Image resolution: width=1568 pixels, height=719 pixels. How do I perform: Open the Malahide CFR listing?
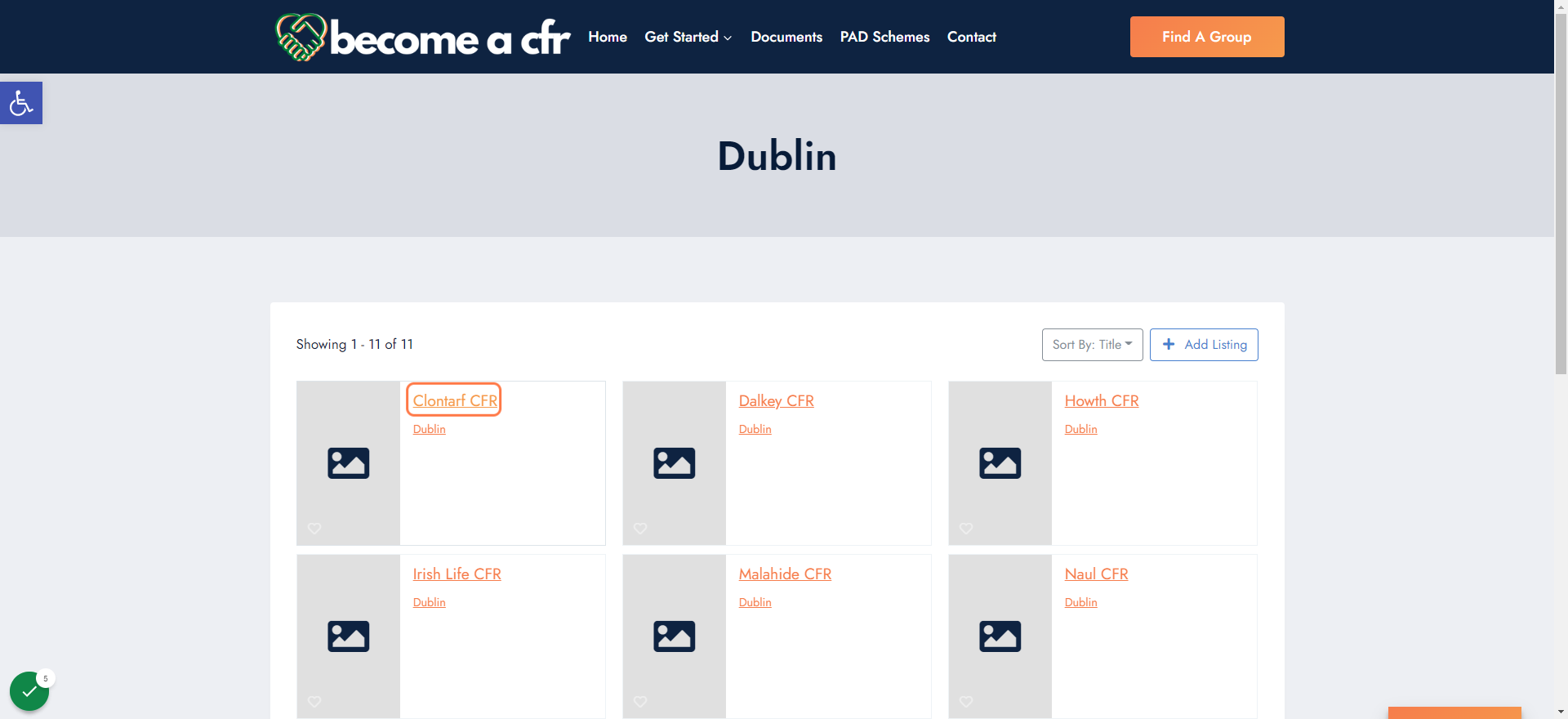(x=786, y=574)
